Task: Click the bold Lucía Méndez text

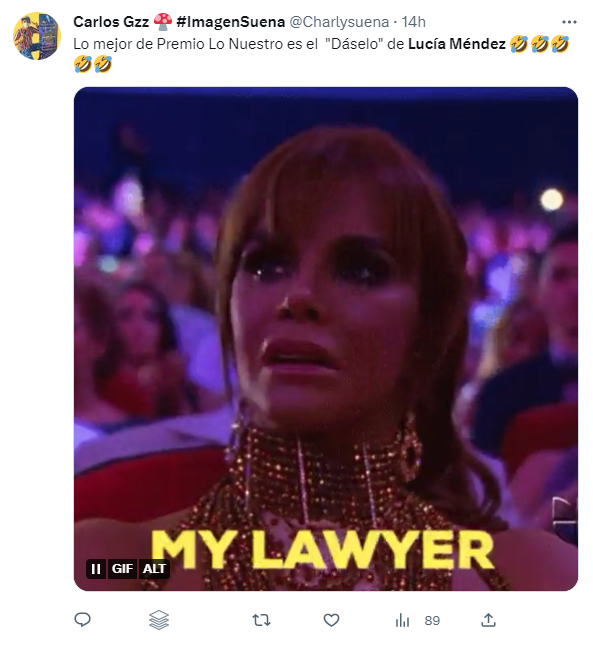Action: 457,44
